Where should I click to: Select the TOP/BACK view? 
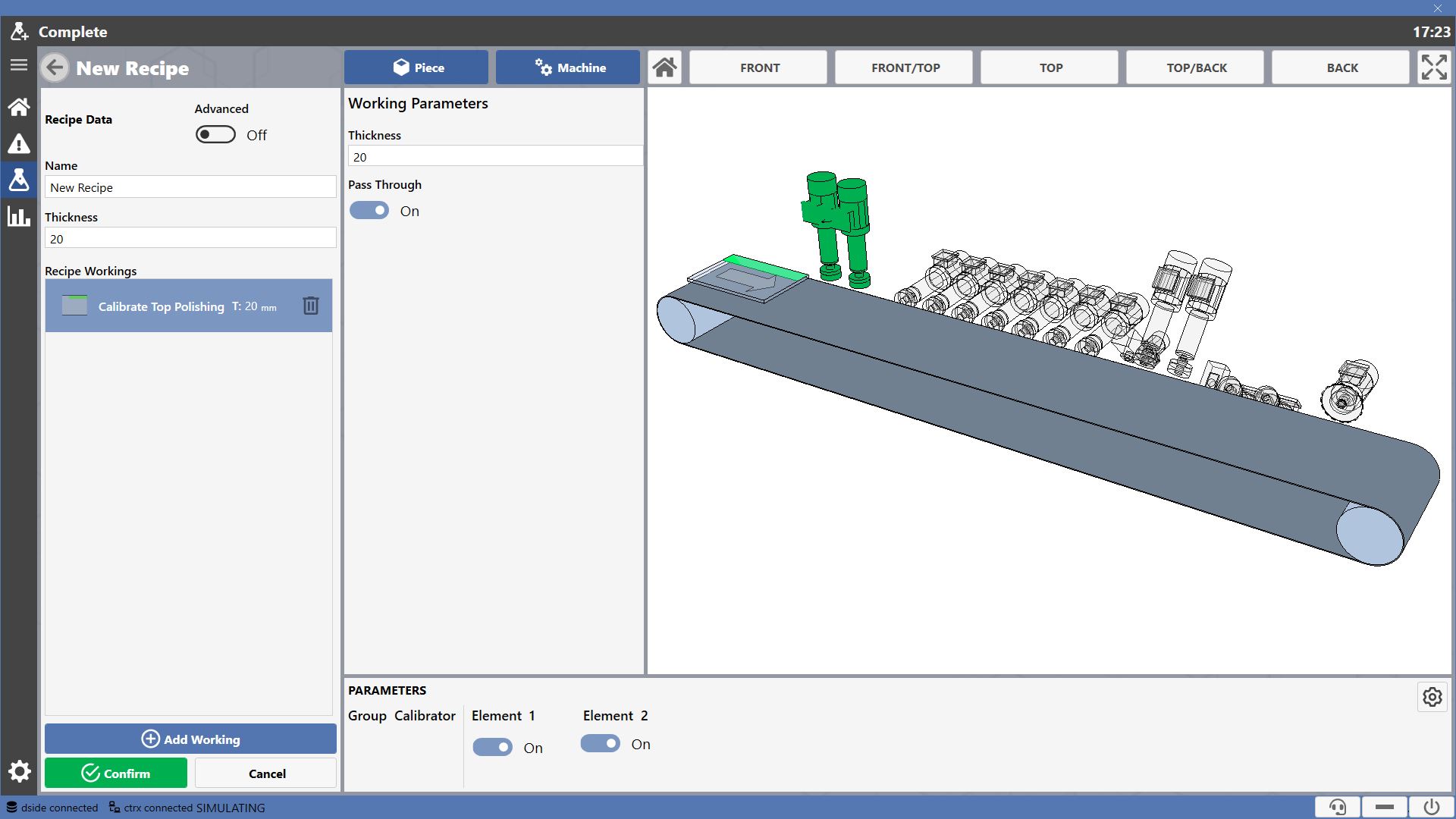[1195, 67]
